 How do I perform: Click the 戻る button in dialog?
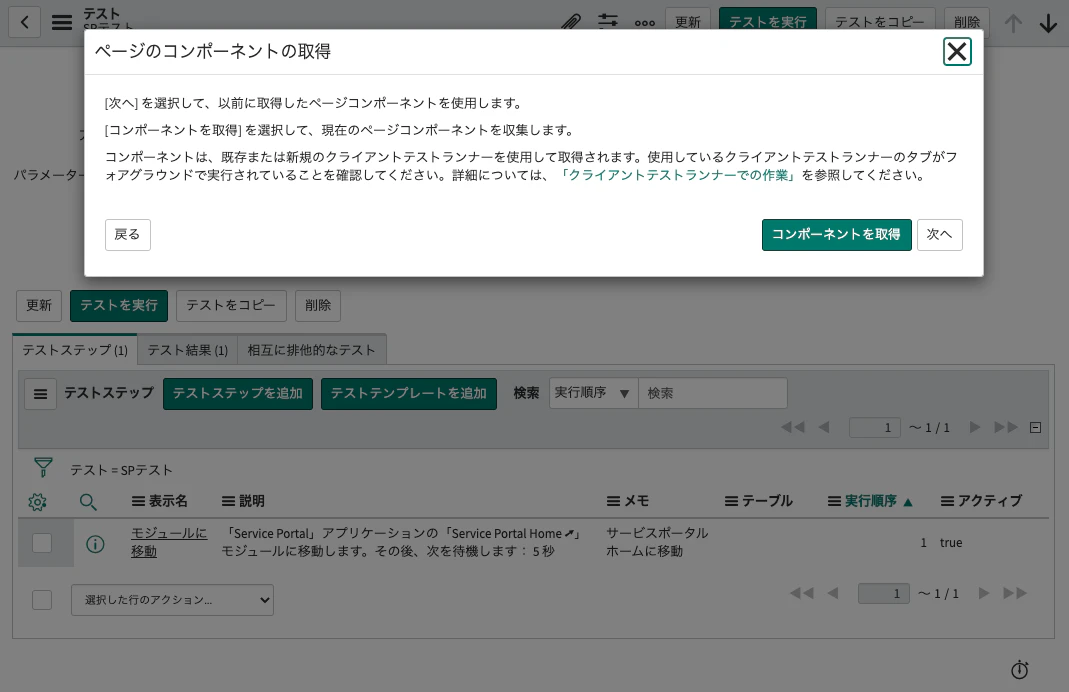pos(127,235)
